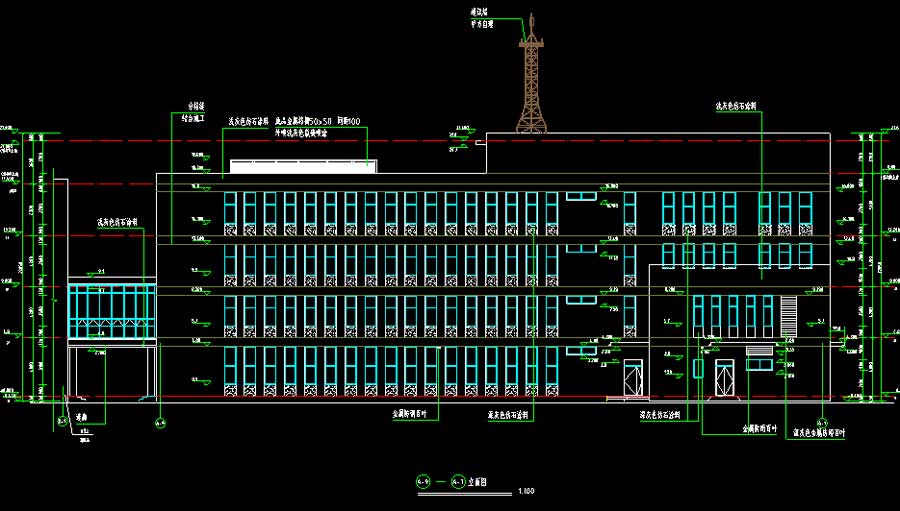Select the hatched louver vent on the right annex

click(789, 315)
